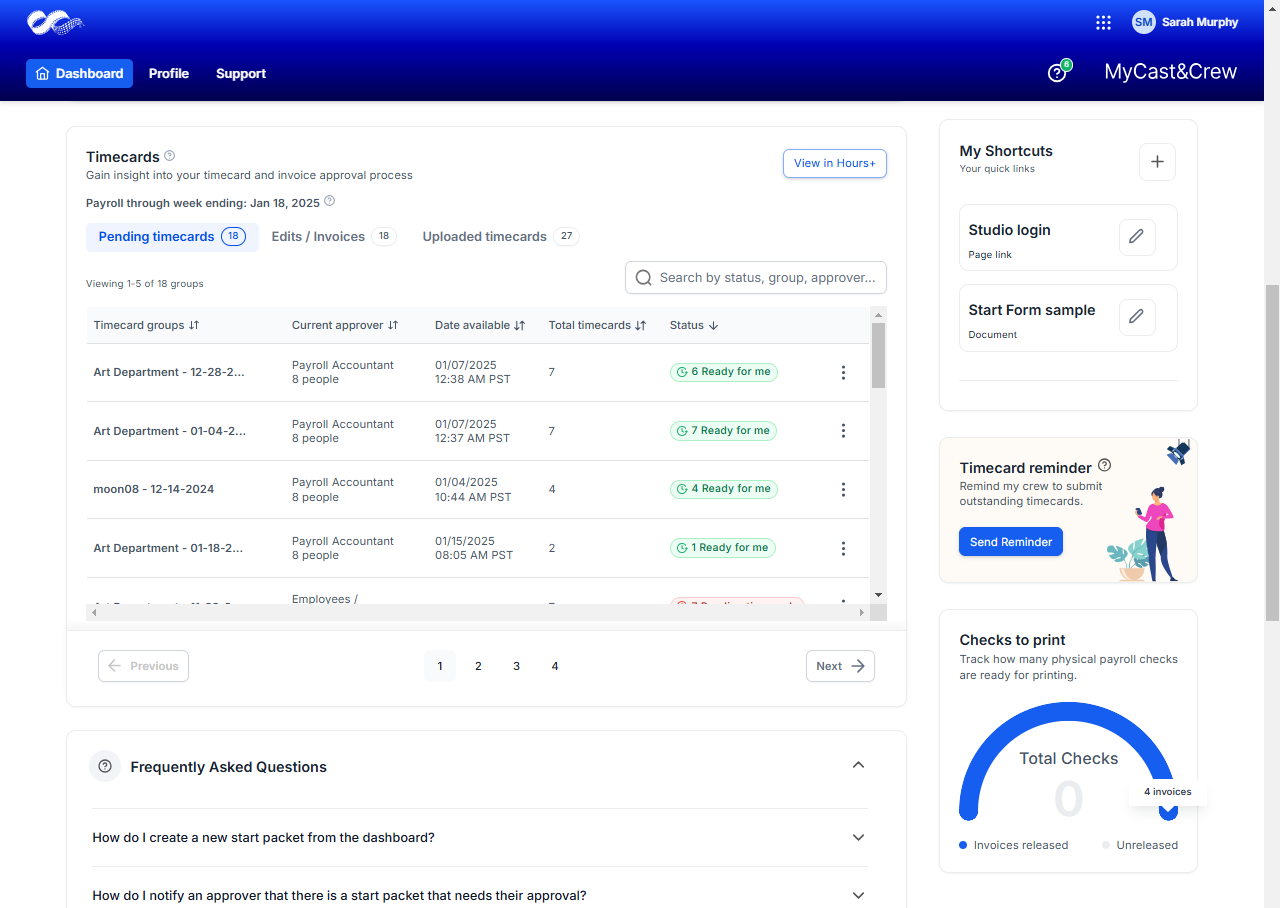Go to Next page of timecard groups

pos(840,666)
